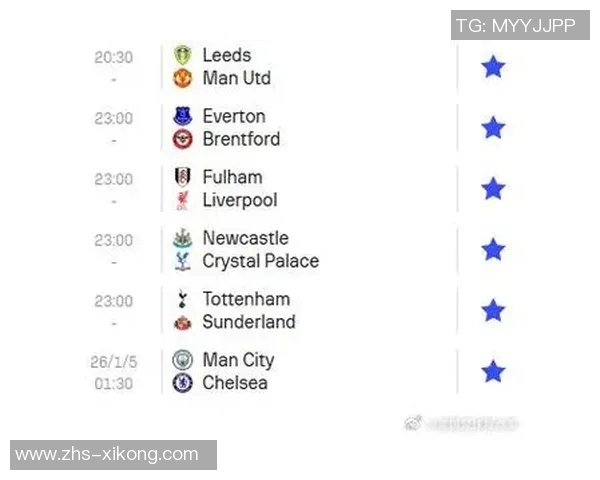Toggle star for Man City vs Chelsea
The height and width of the screenshot is (480, 600).
[493, 372]
